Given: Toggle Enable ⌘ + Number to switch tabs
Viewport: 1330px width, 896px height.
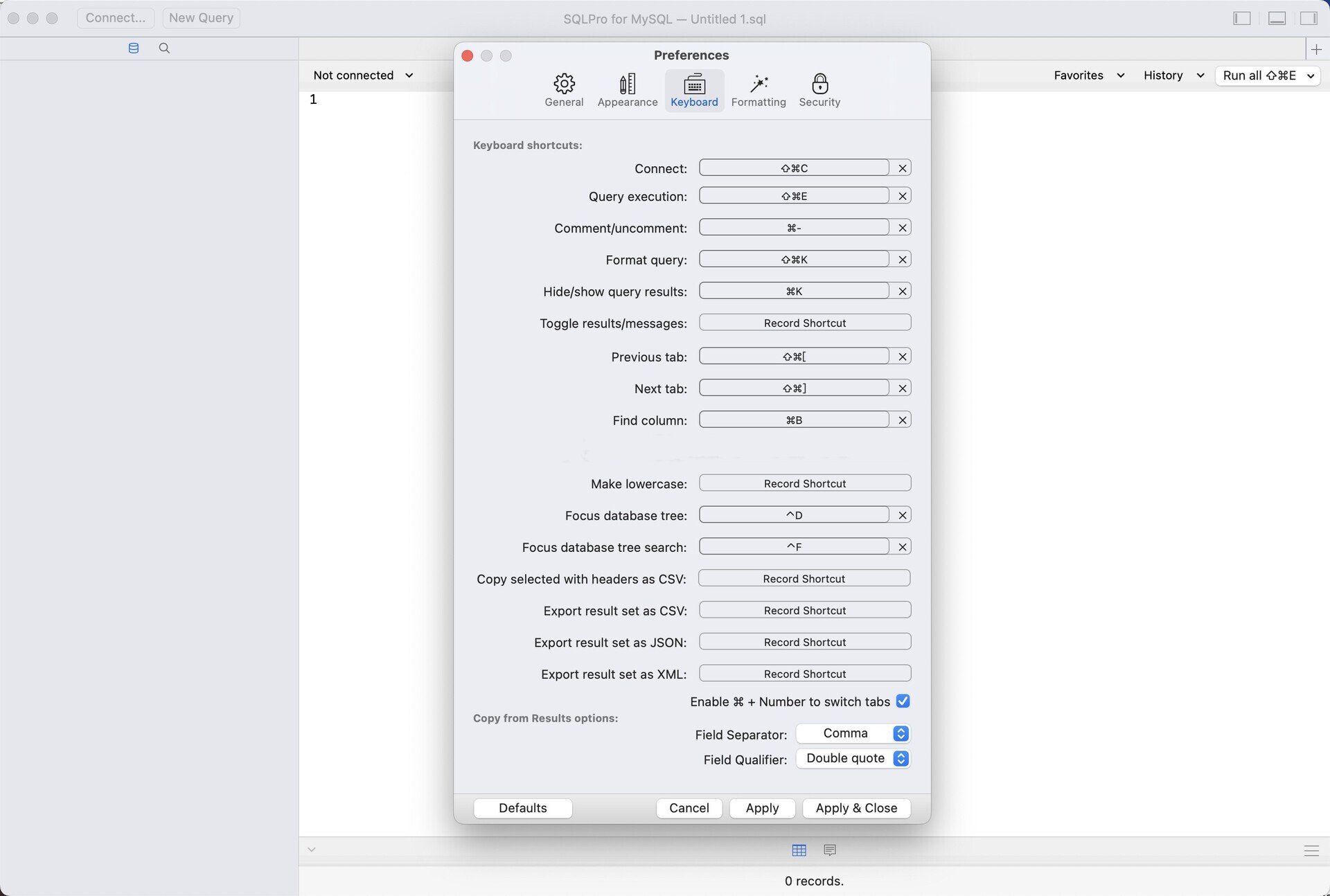Looking at the screenshot, I should (903, 701).
